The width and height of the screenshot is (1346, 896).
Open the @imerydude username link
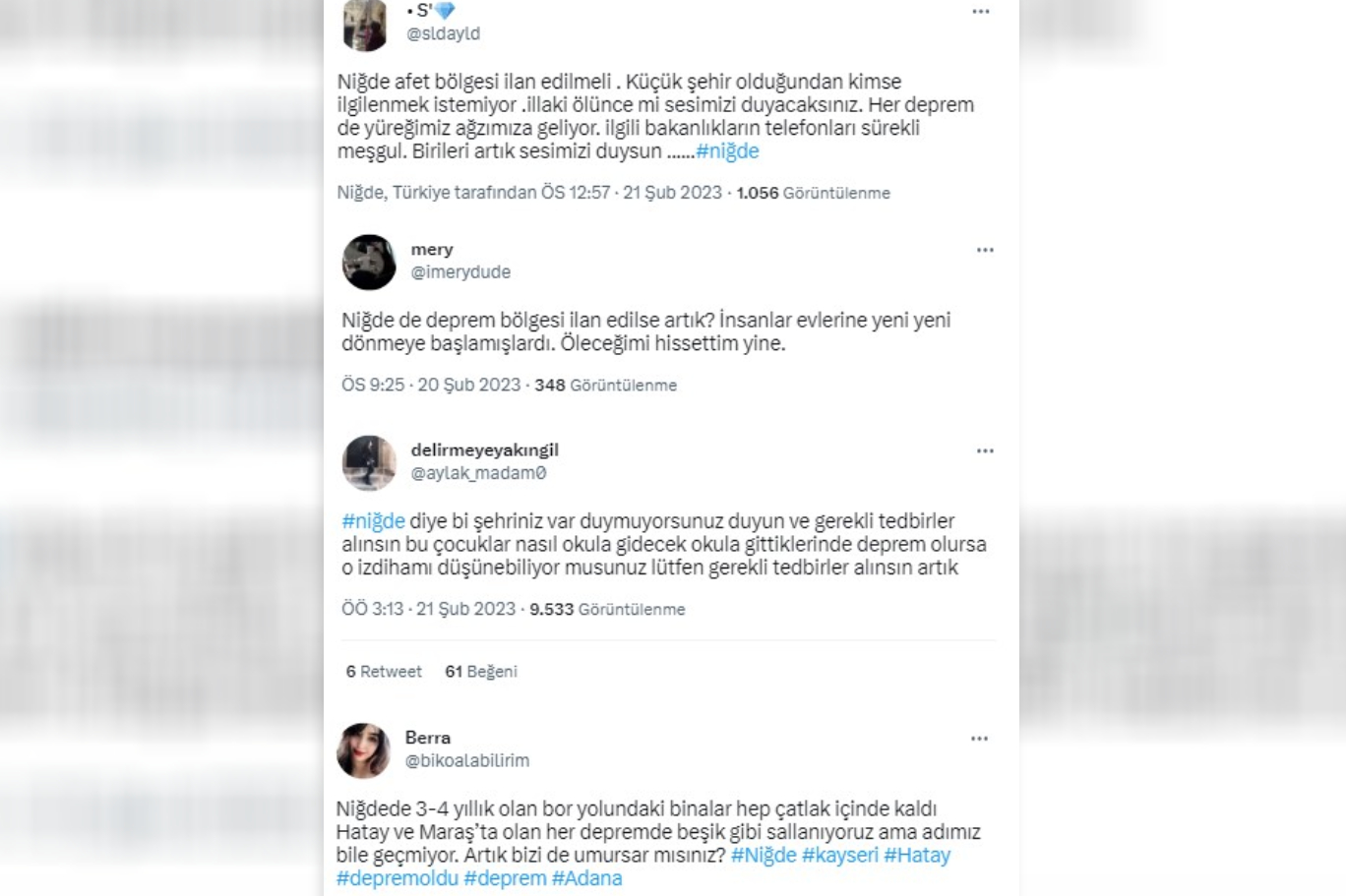tap(460, 272)
